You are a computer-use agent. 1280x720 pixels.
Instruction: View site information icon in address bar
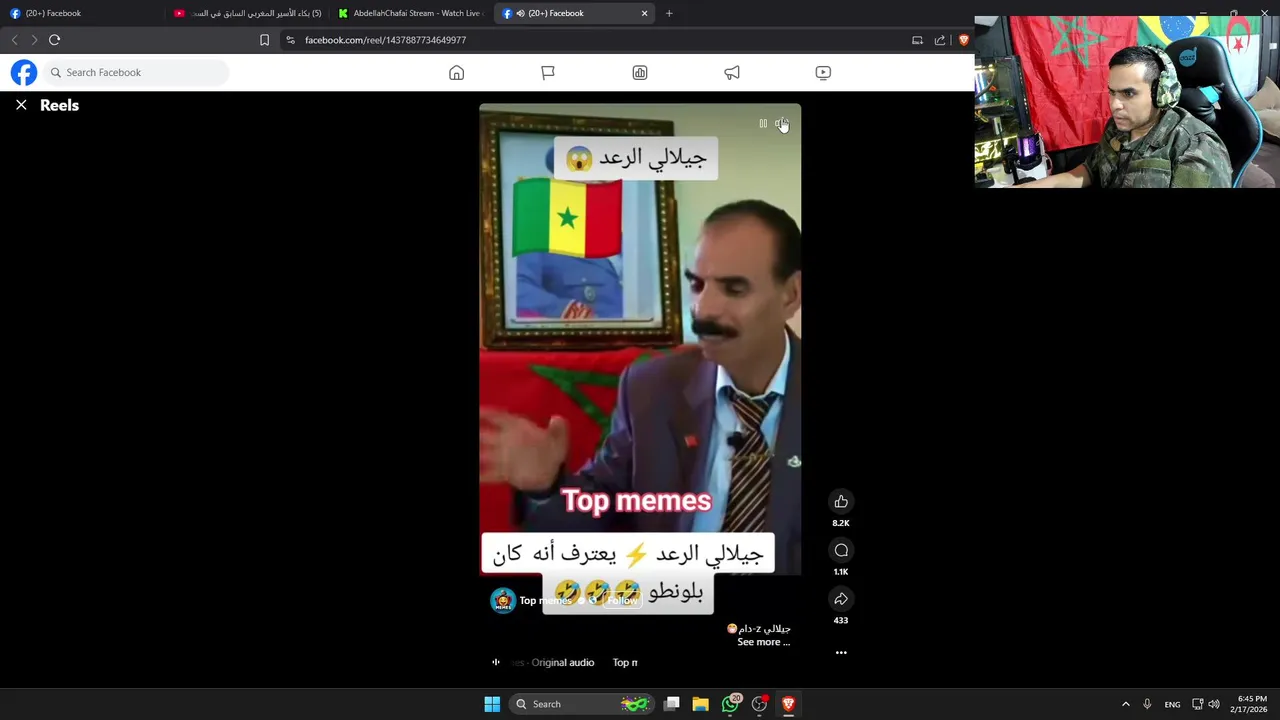click(x=290, y=40)
